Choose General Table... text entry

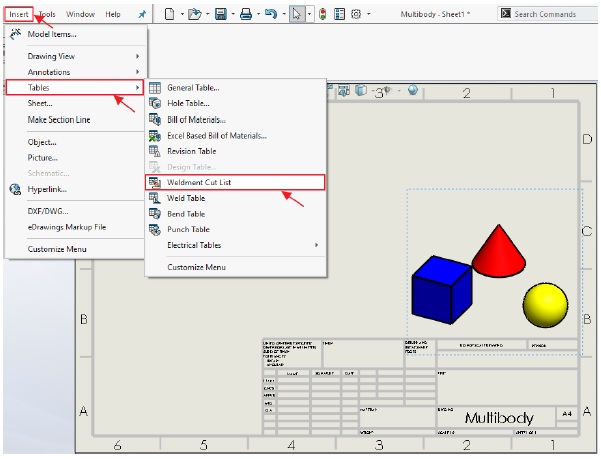[193, 88]
